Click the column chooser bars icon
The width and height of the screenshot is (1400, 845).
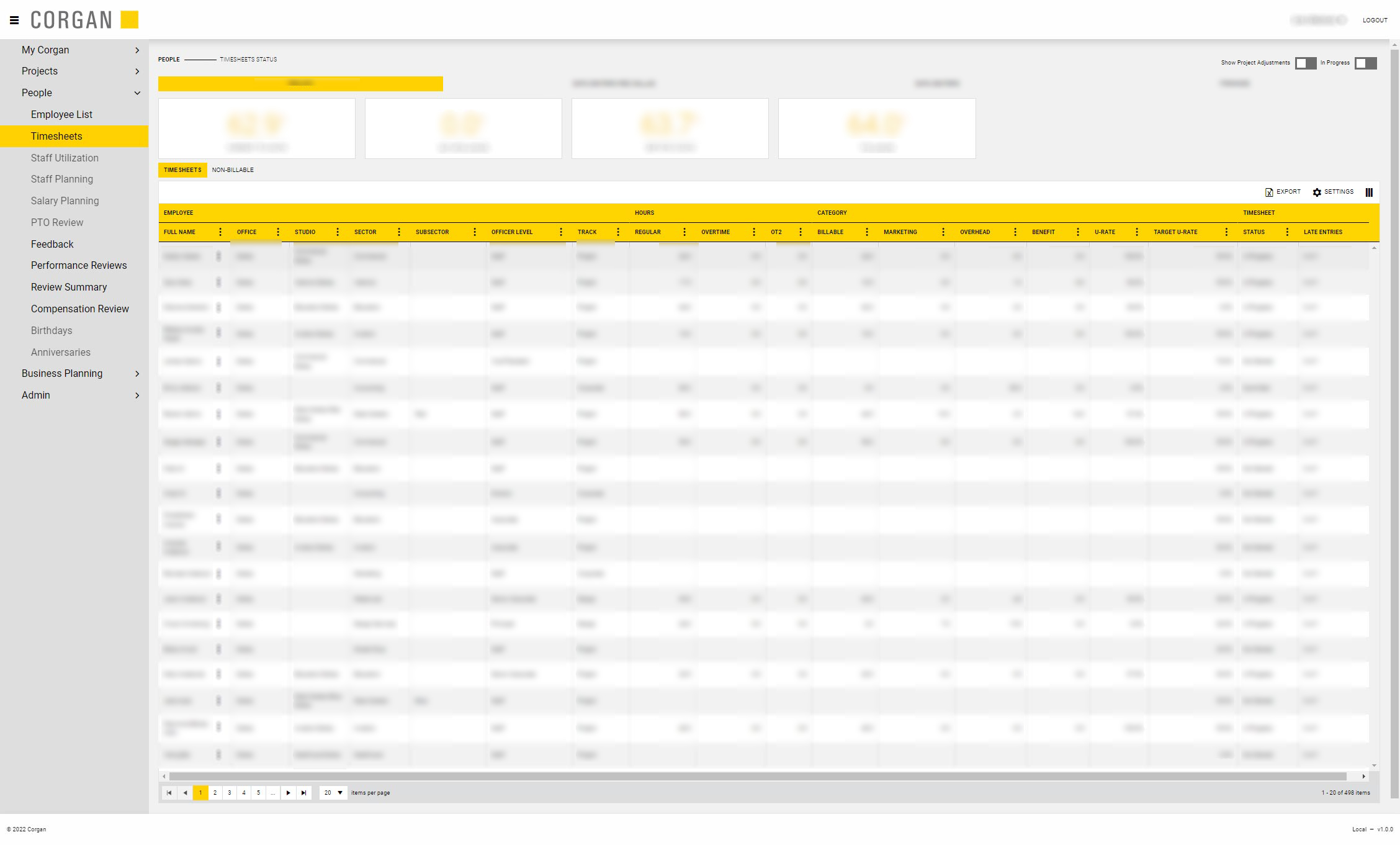pyautogui.click(x=1369, y=192)
